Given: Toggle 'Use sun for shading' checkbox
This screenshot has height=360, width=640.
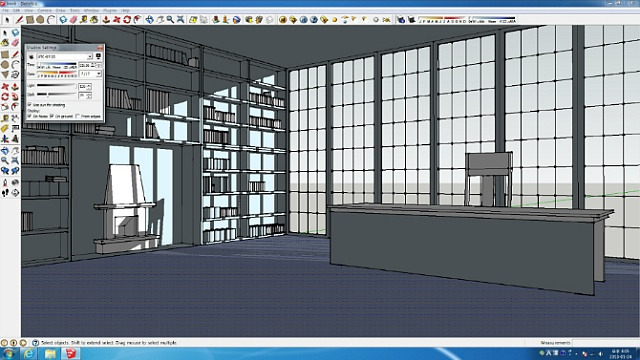Looking at the screenshot, I should (x=29, y=105).
